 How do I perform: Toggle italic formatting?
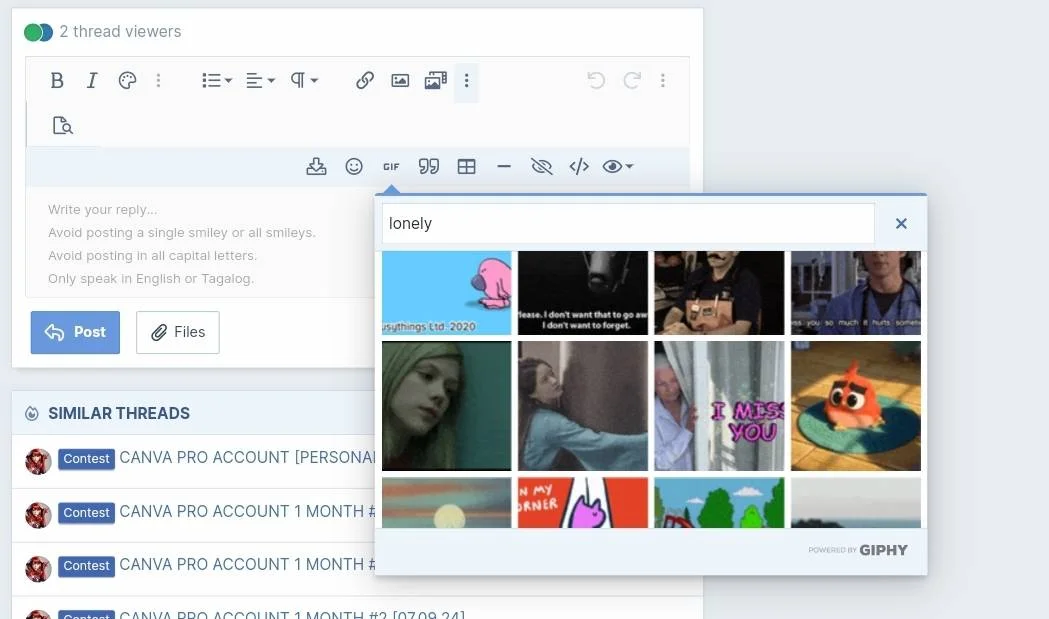click(92, 80)
